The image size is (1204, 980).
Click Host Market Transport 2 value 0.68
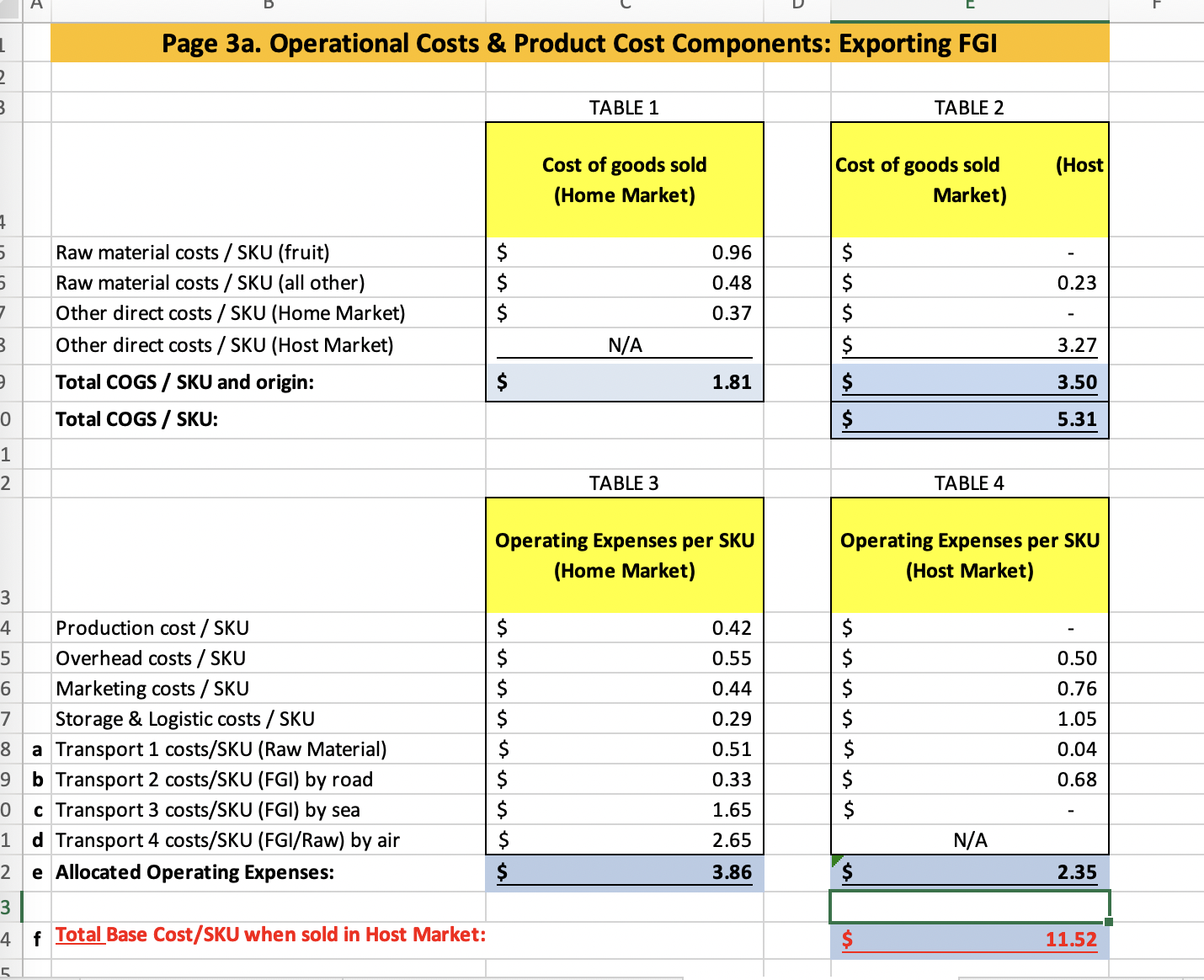pyautogui.click(x=969, y=780)
